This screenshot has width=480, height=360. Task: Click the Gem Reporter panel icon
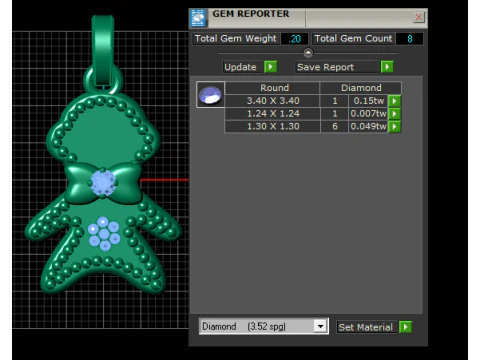coord(198,18)
